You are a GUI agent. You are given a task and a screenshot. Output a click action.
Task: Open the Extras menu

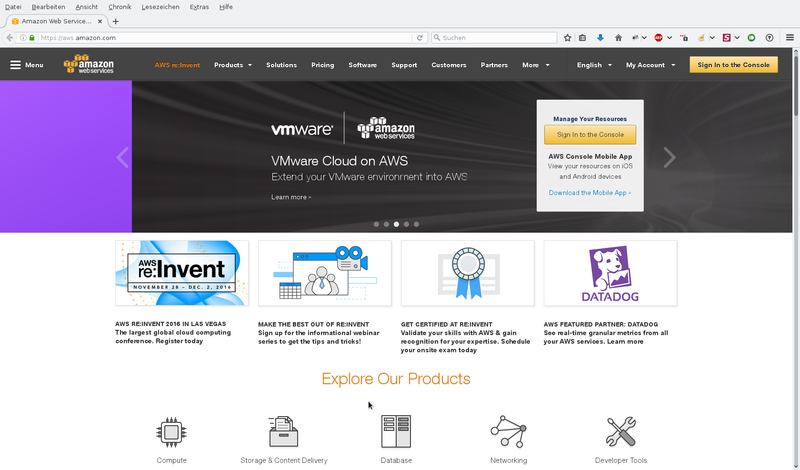[199, 7]
